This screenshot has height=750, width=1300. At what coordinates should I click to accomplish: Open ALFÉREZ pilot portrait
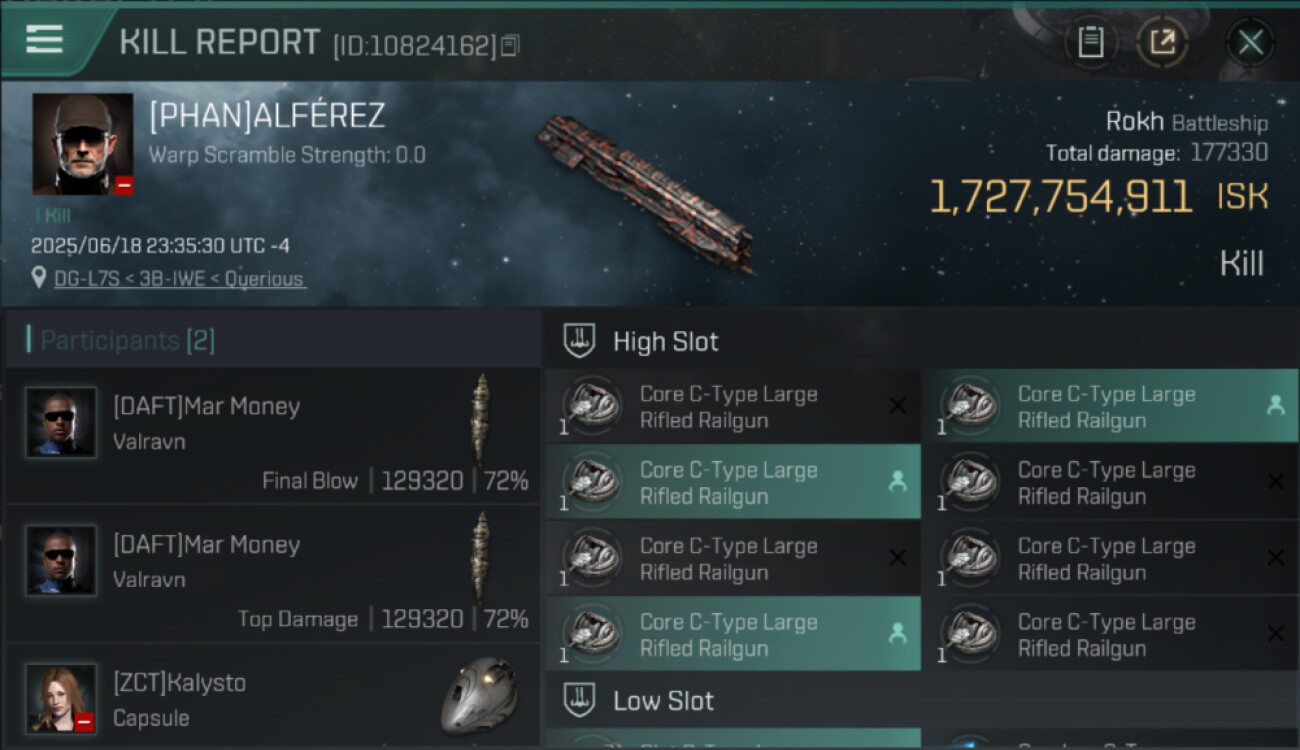[x=82, y=144]
